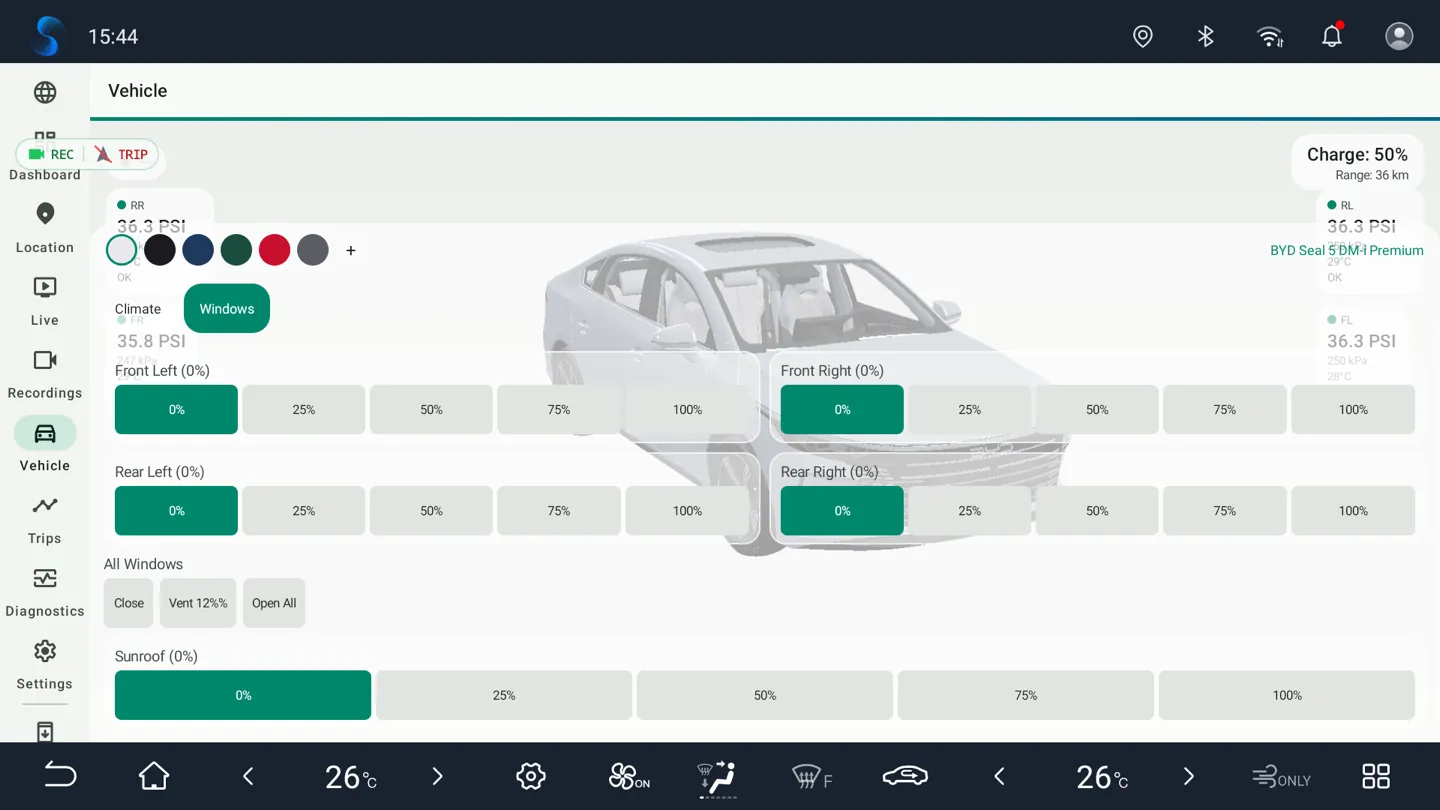The image size is (1440, 810).
Task: Open the notifications bell
Action: [1332, 36]
